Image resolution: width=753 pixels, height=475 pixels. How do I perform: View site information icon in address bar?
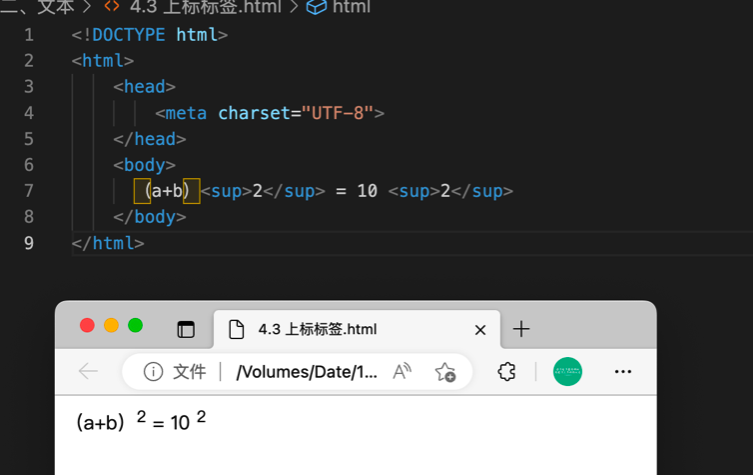[x=153, y=372]
